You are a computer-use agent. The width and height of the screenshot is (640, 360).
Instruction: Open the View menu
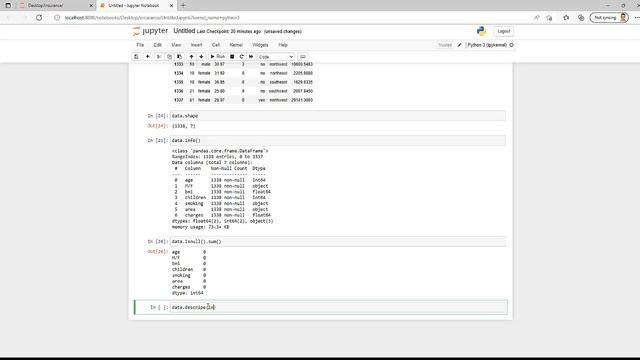pos(176,45)
